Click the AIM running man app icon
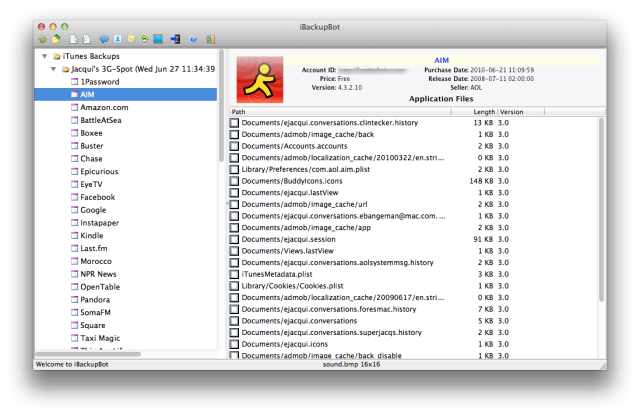This screenshot has height=416, width=640. point(260,80)
